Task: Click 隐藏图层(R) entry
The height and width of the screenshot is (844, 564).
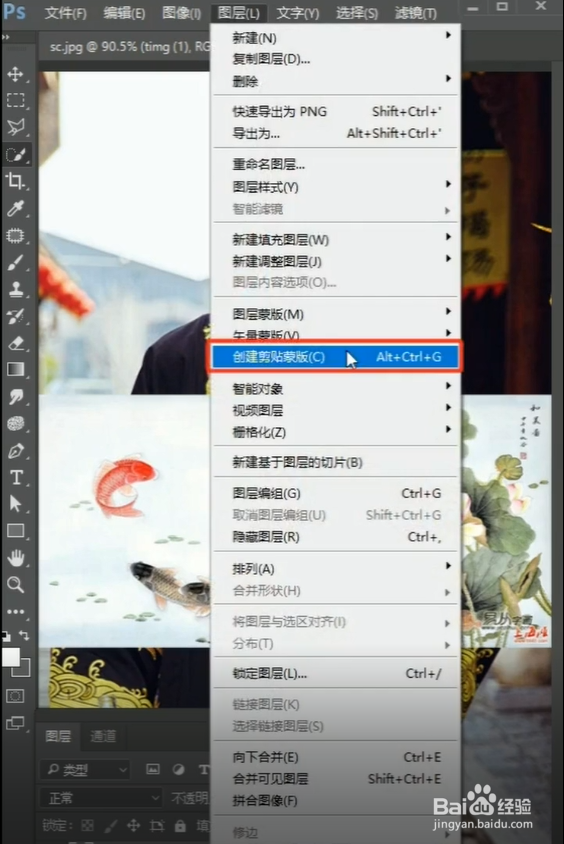Action: pyautogui.click(x=335, y=537)
